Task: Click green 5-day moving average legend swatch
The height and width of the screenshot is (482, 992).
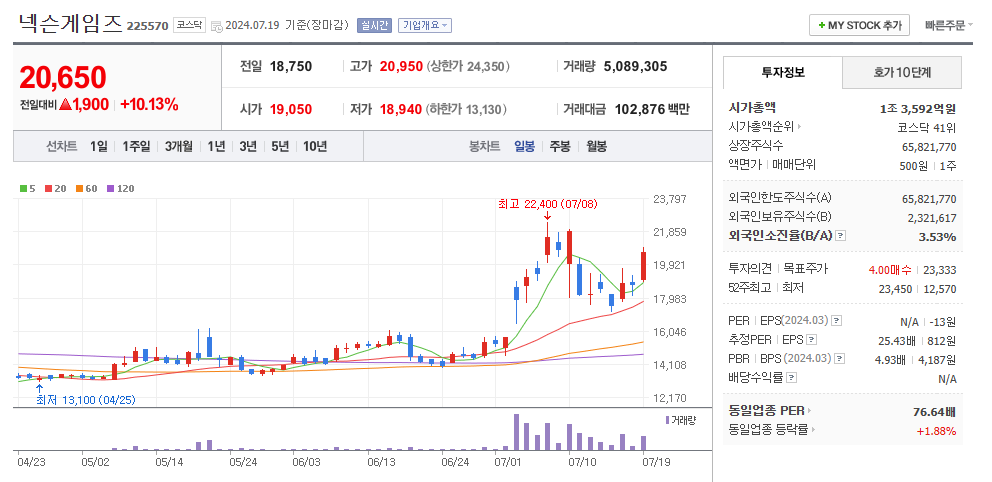Action: (x=23, y=188)
